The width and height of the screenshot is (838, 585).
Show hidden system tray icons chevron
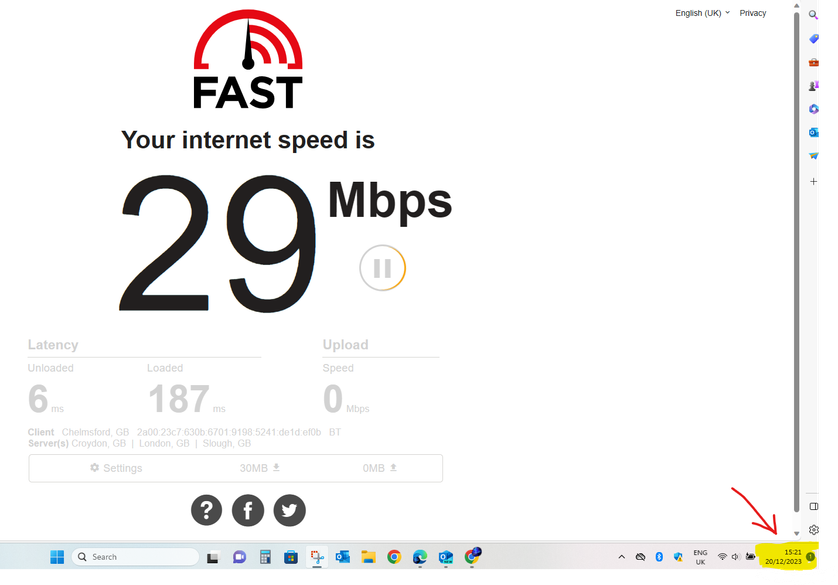coord(621,557)
